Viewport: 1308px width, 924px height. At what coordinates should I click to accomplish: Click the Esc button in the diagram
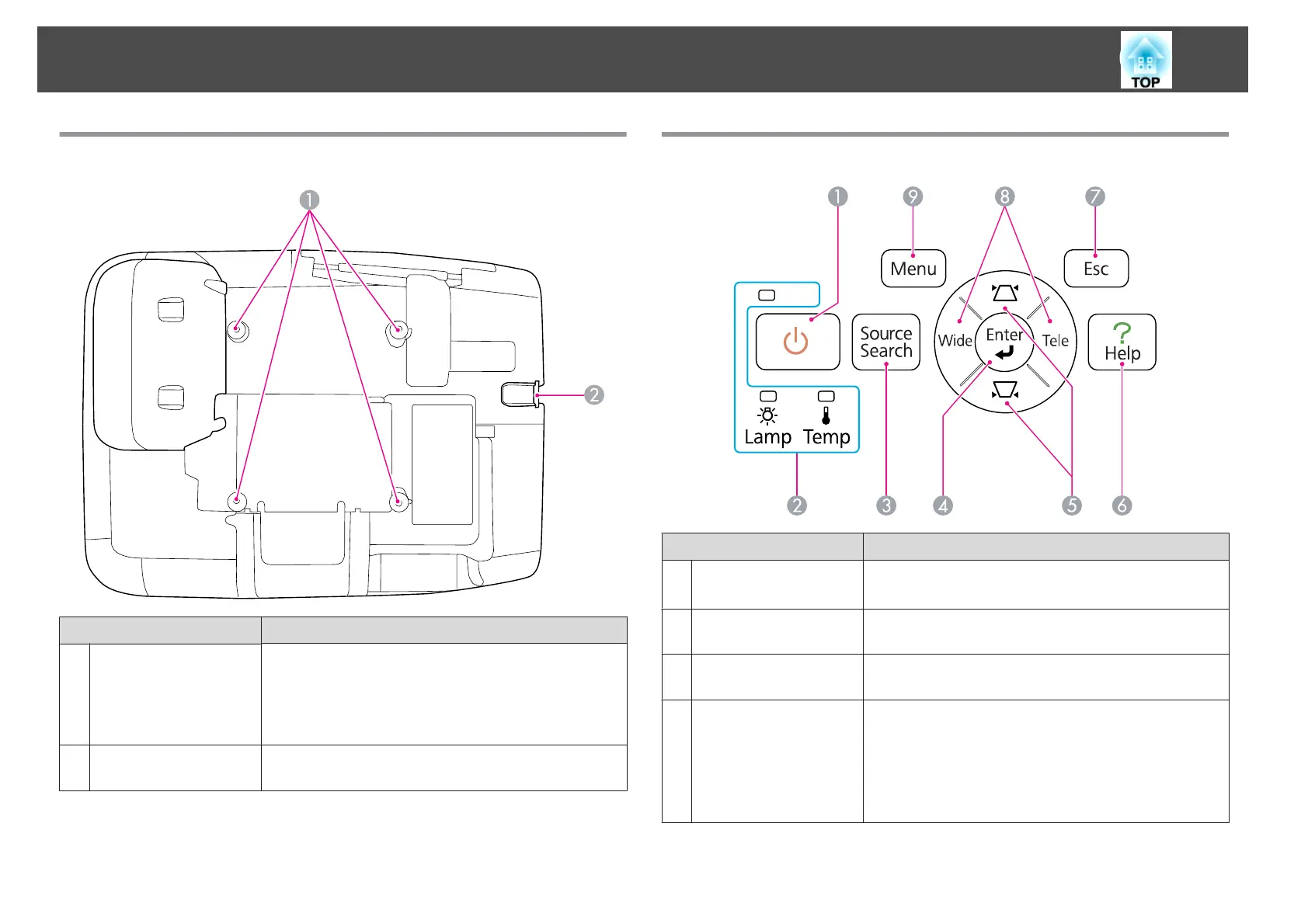(1096, 269)
